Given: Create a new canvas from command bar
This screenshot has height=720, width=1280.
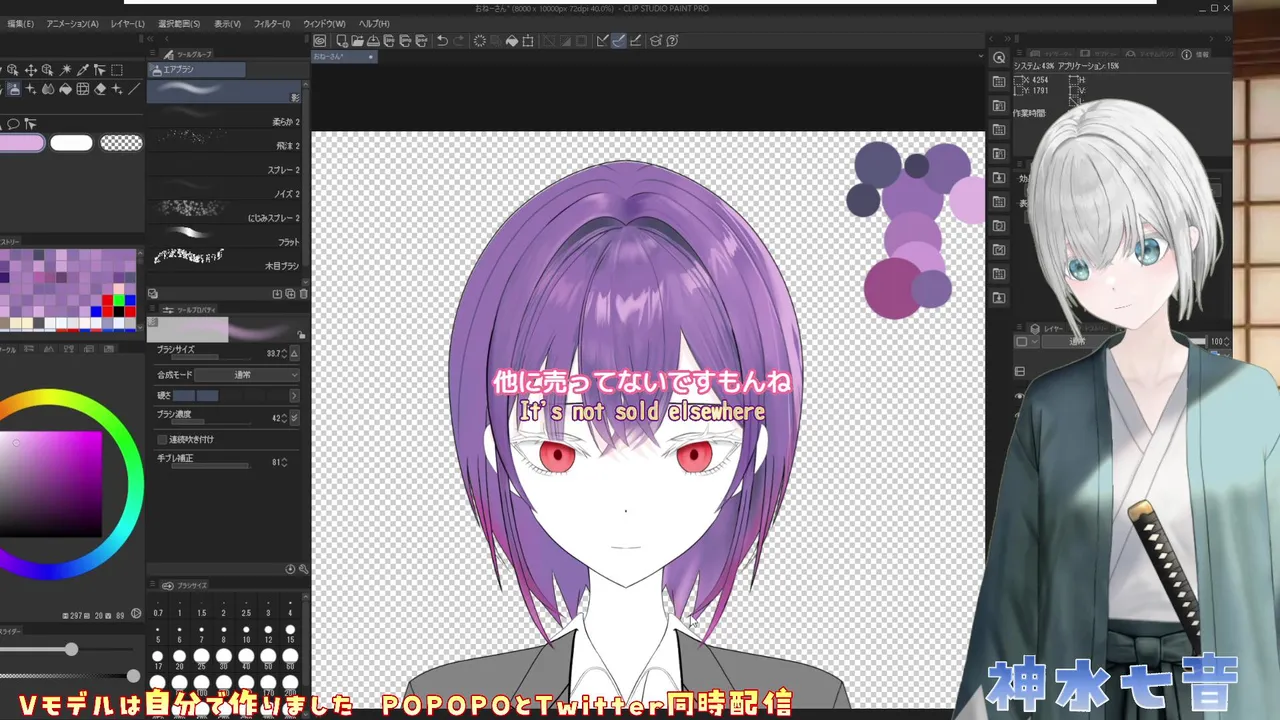Looking at the screenshot, I should point(342,41).
